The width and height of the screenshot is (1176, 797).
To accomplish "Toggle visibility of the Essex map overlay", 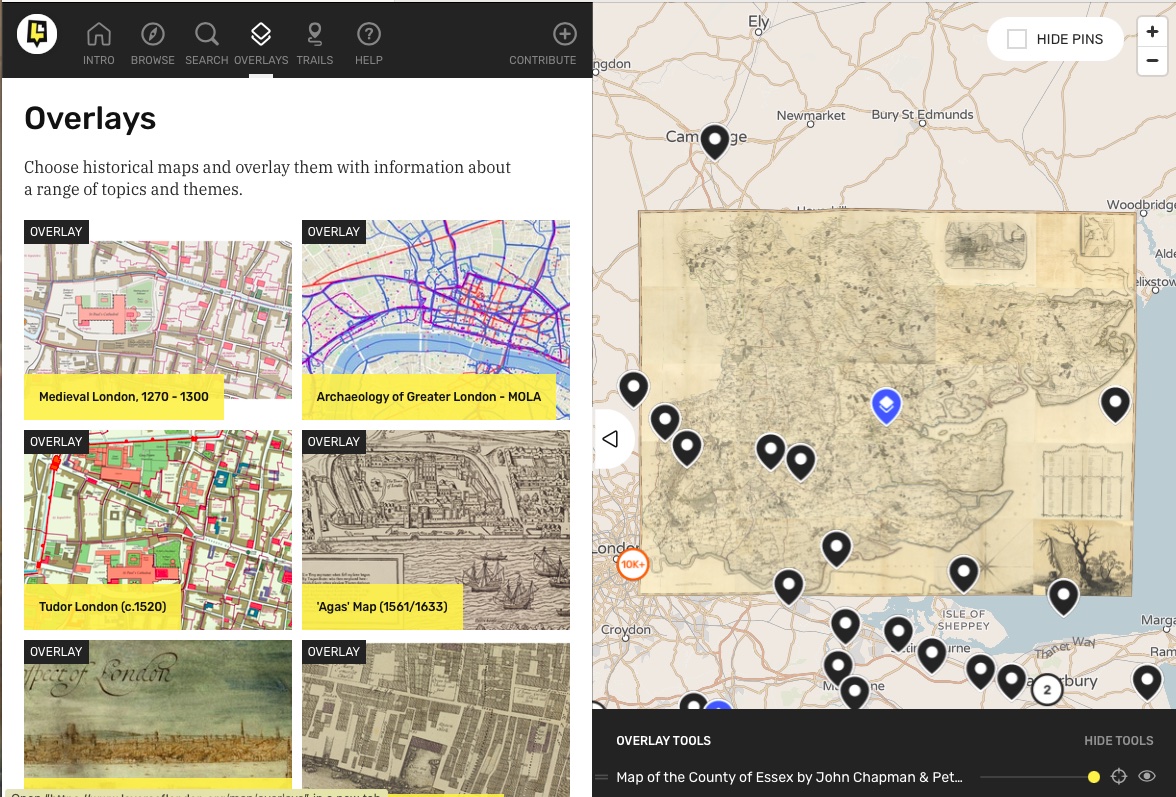I will tap(1148, 776).
